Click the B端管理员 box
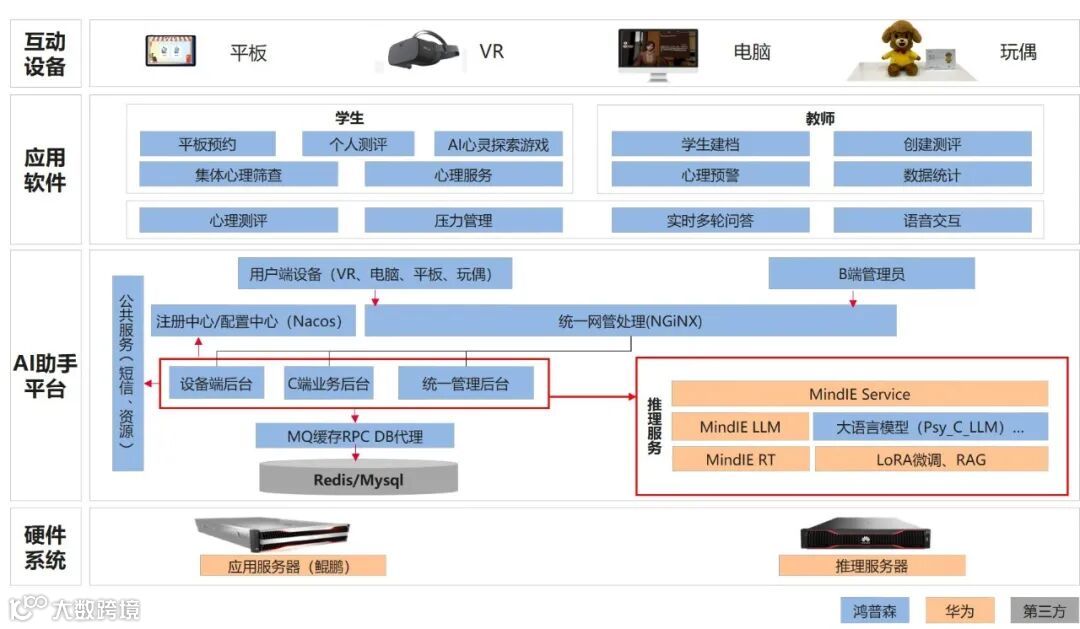1080x629 pixels. tap(871, 274)
